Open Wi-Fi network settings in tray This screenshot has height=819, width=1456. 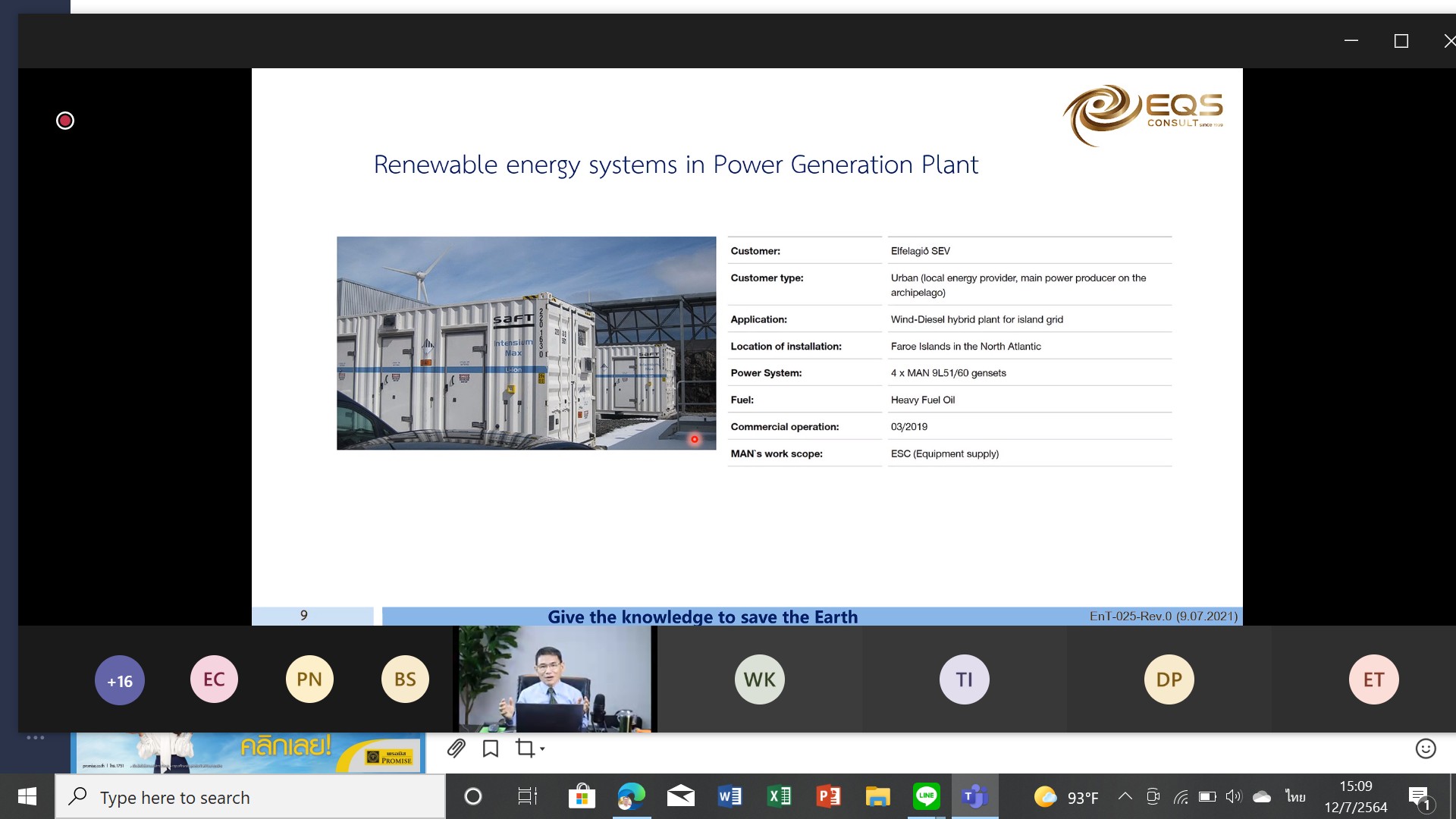[1181, 796]
